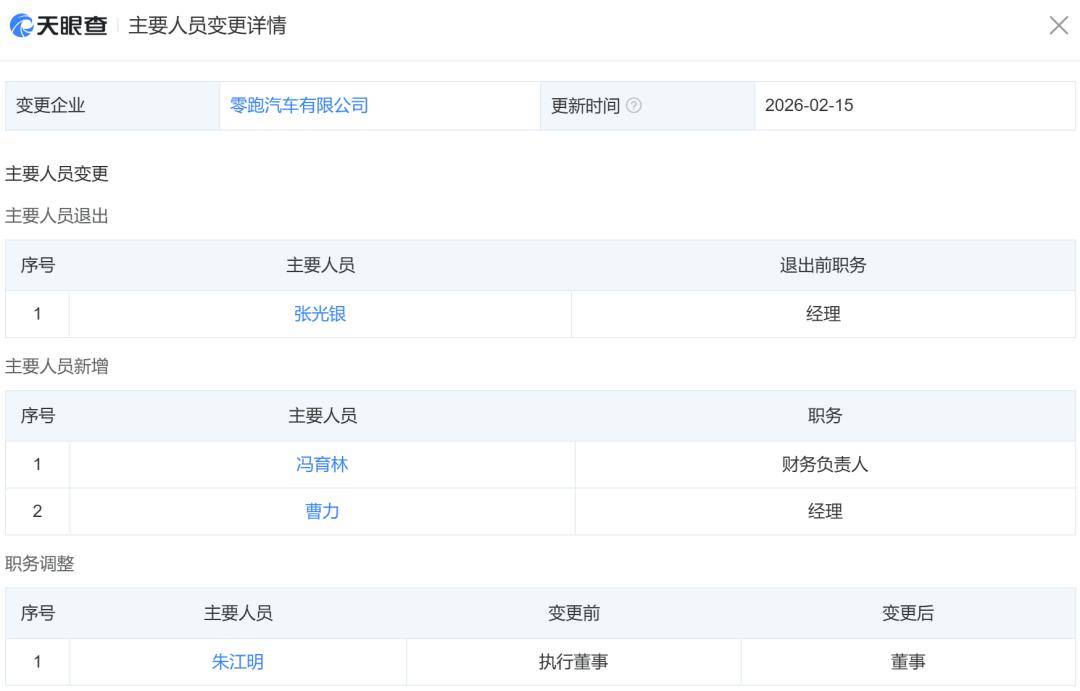Close the 主要人员变更详情 dialog
Viewport: 1080px width, 691px height.
point(1058,27)
